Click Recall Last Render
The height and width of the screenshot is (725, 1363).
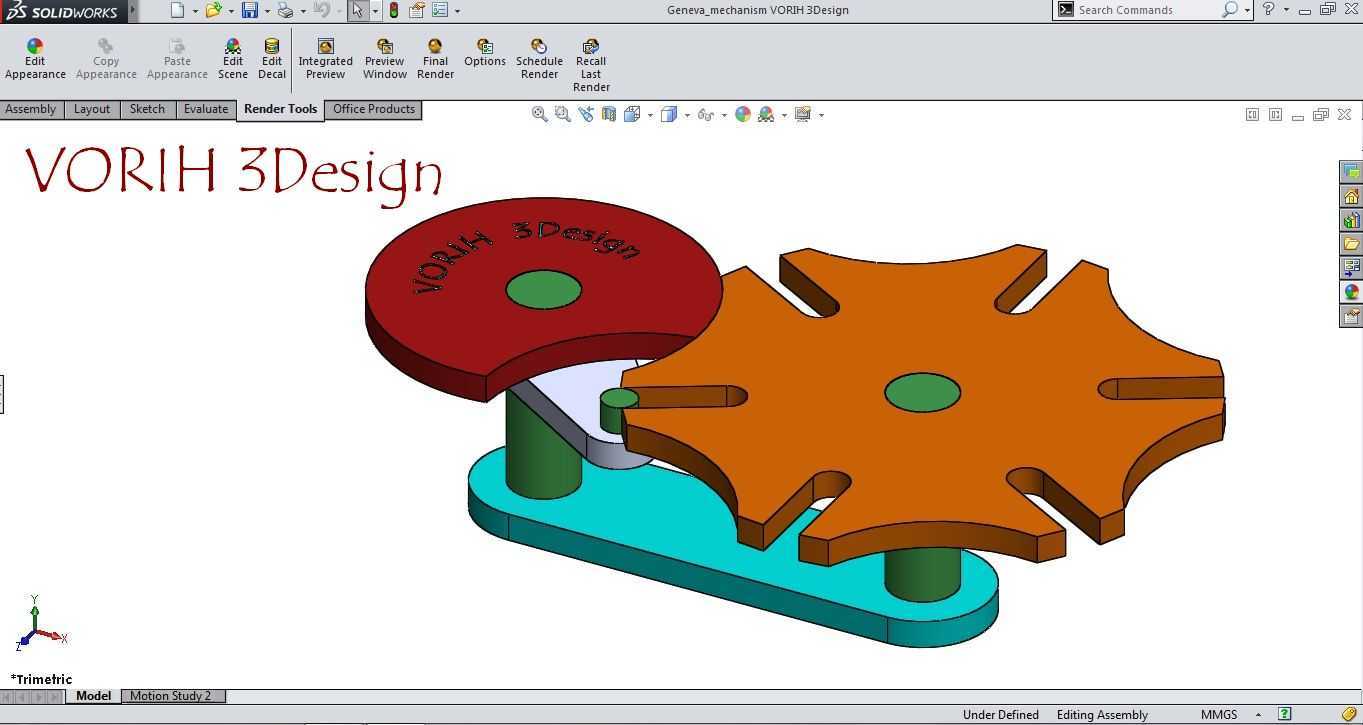click(591, 65)
